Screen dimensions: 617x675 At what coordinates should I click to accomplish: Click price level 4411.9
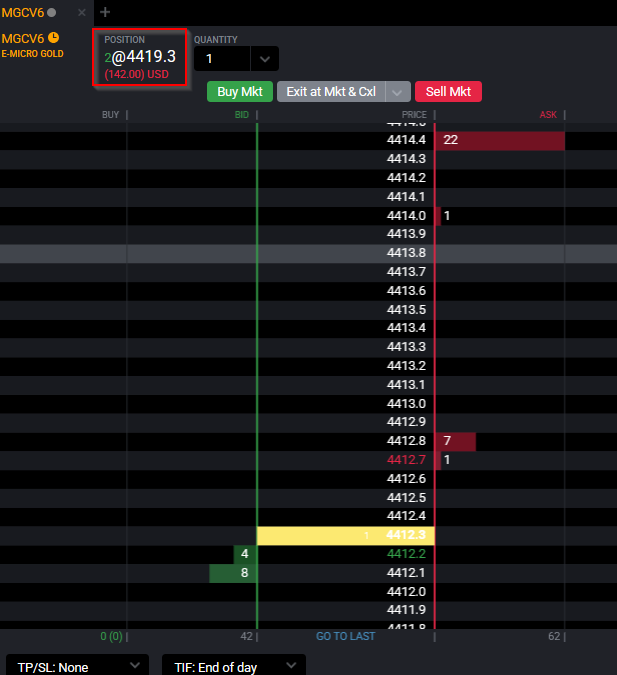pyautogui.click(x=406, y=610)
